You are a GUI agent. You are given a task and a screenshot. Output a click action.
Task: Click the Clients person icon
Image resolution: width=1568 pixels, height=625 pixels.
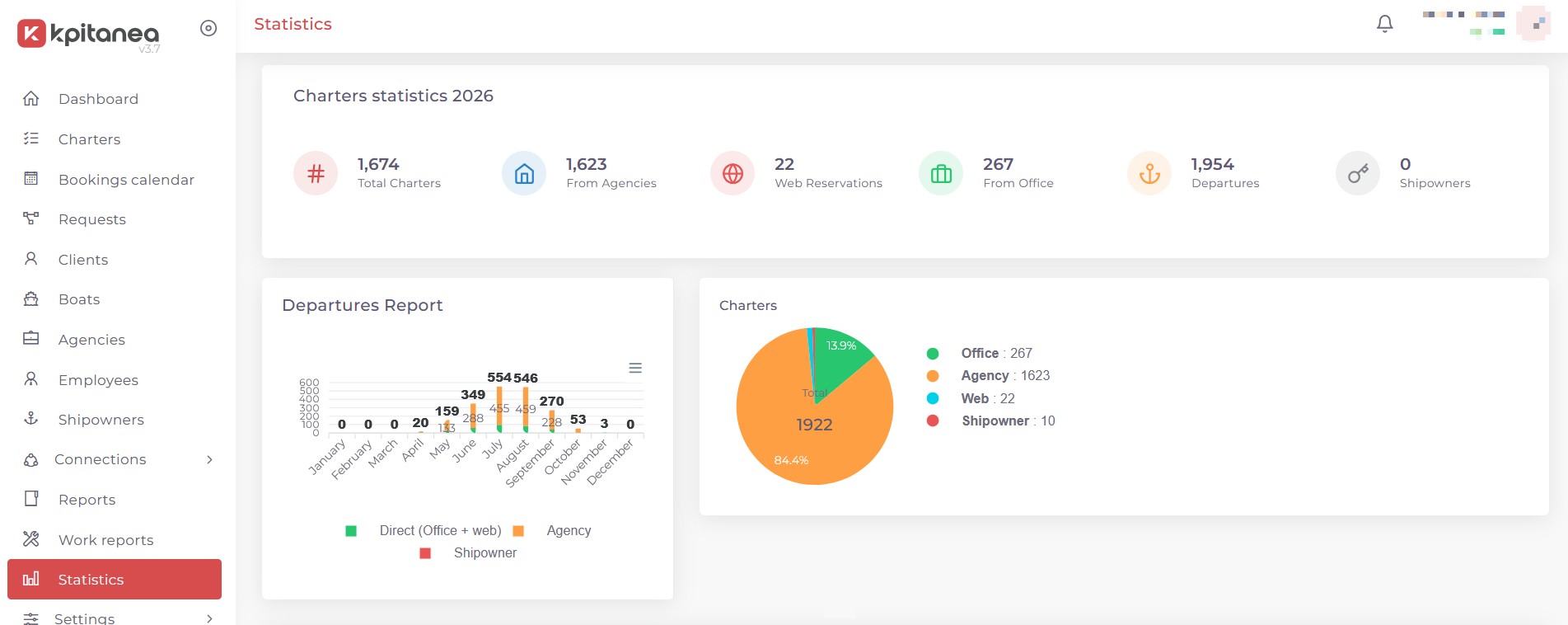coord(31,259)
